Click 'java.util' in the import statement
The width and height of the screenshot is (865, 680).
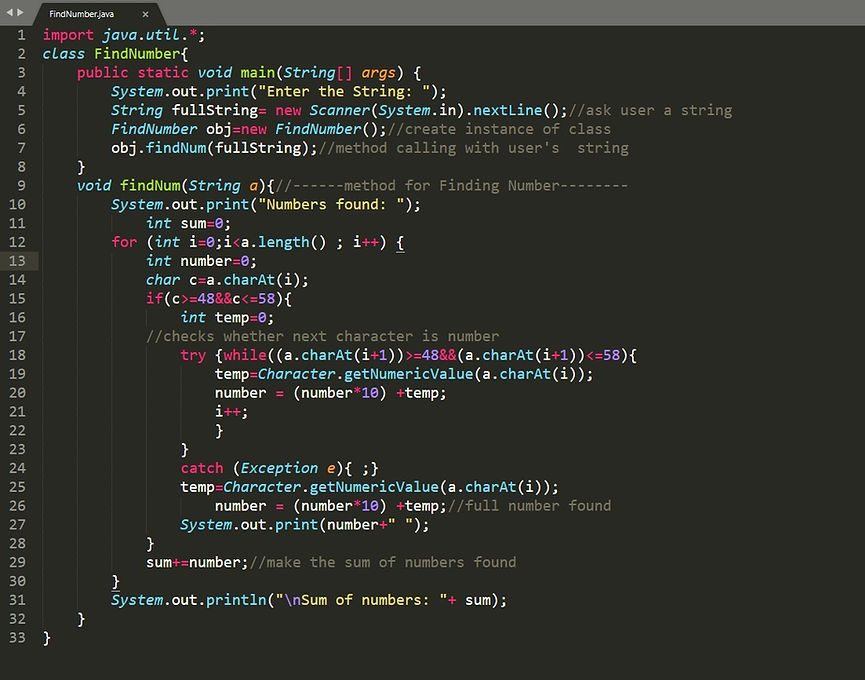pyautogui.click(x=141, y=35)
